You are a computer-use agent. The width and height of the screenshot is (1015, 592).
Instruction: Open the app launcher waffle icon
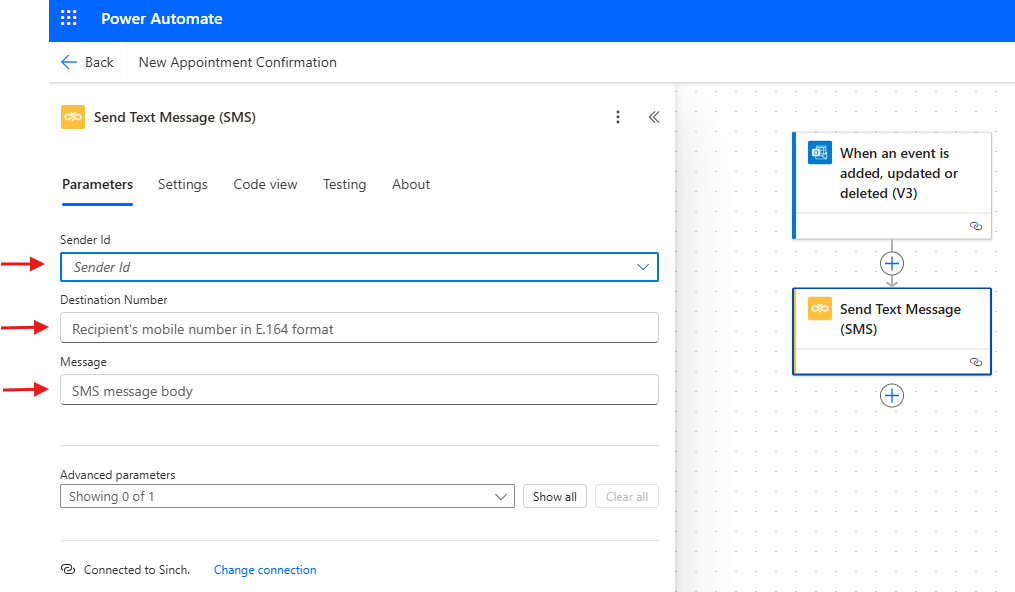pyautogui.click(x=69, y=18)
